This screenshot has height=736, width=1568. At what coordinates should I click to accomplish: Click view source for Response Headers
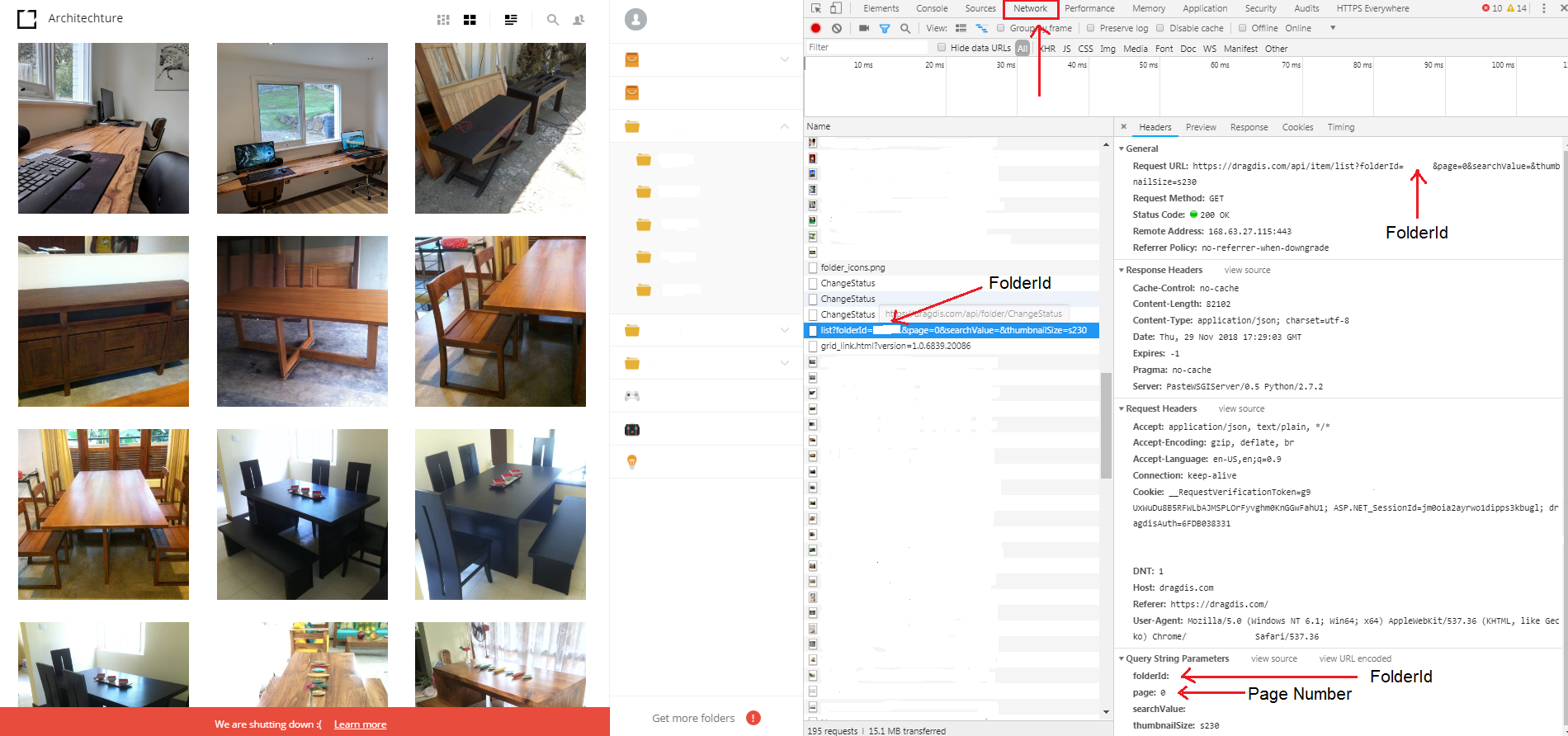(1247, 270)
